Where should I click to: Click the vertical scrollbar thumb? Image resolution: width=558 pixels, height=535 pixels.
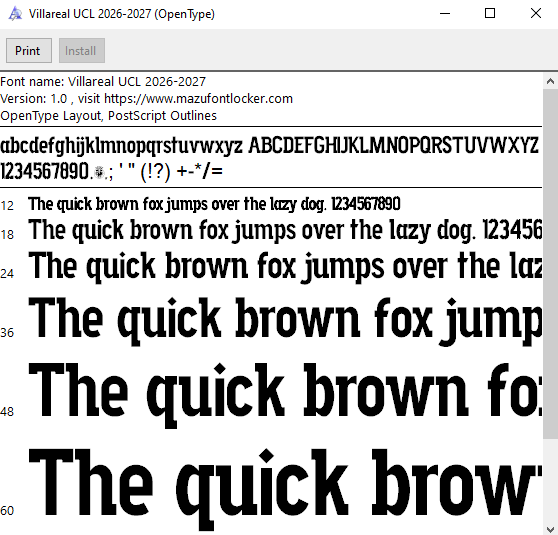click(x=550, y=264)
